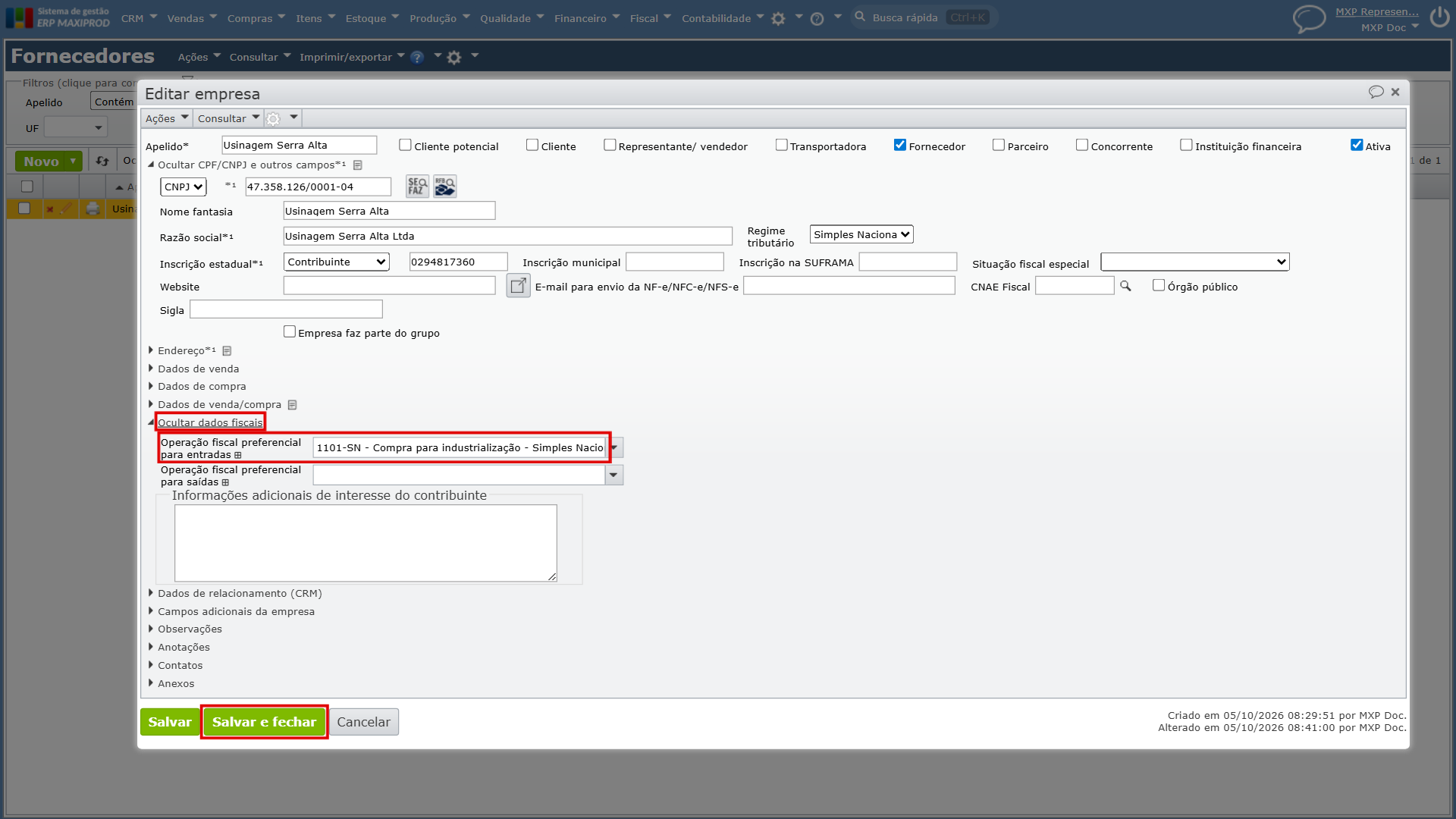Open the Financeiro menu

click(x=587, y=18)
